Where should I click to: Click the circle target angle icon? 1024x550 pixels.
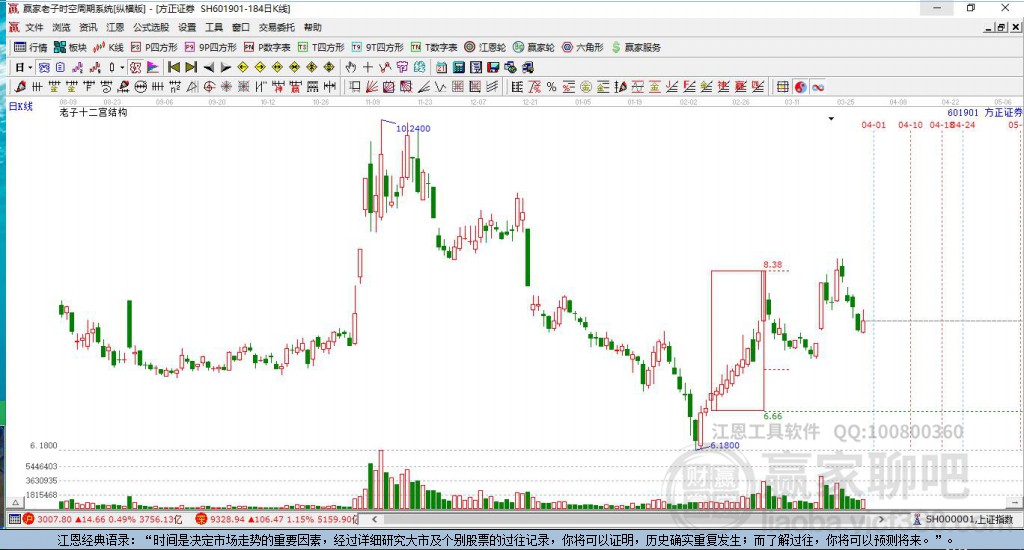pos(208,87)
